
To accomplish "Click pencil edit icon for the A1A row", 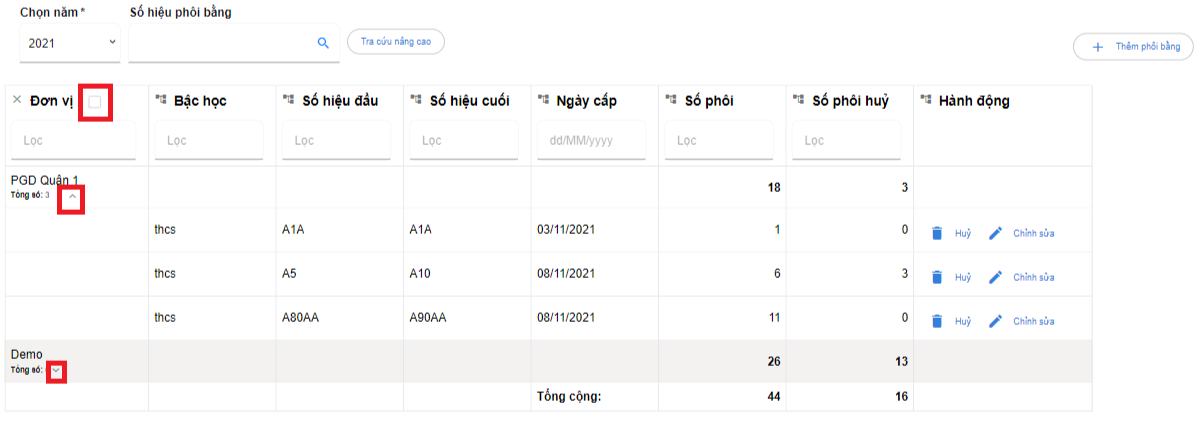I will (995, 233).
